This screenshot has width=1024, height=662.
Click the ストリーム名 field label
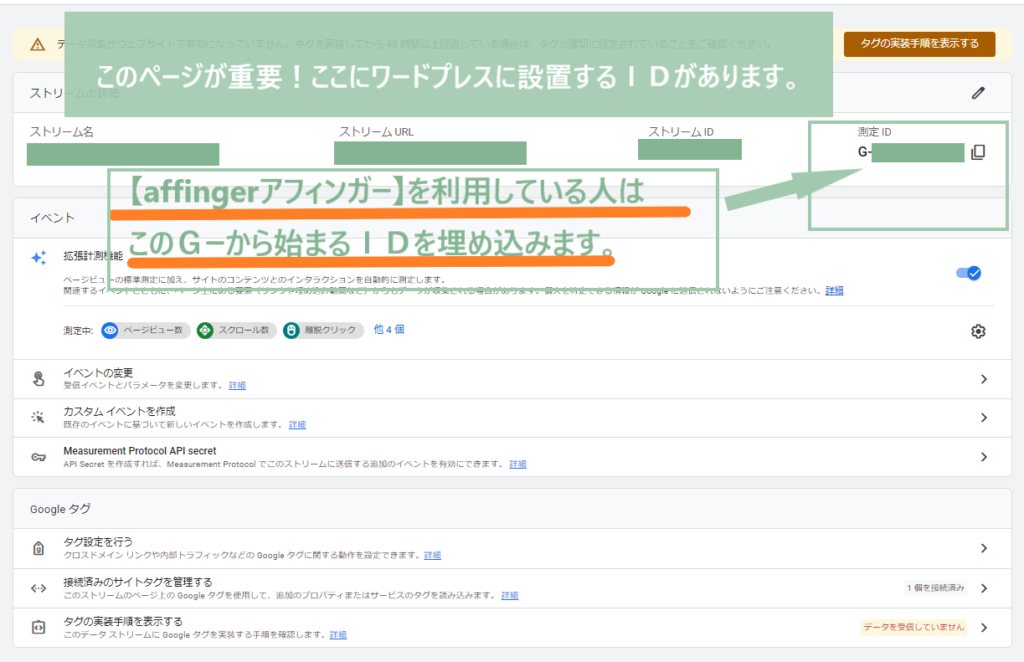pyautogui.click(x=61, y=132)
